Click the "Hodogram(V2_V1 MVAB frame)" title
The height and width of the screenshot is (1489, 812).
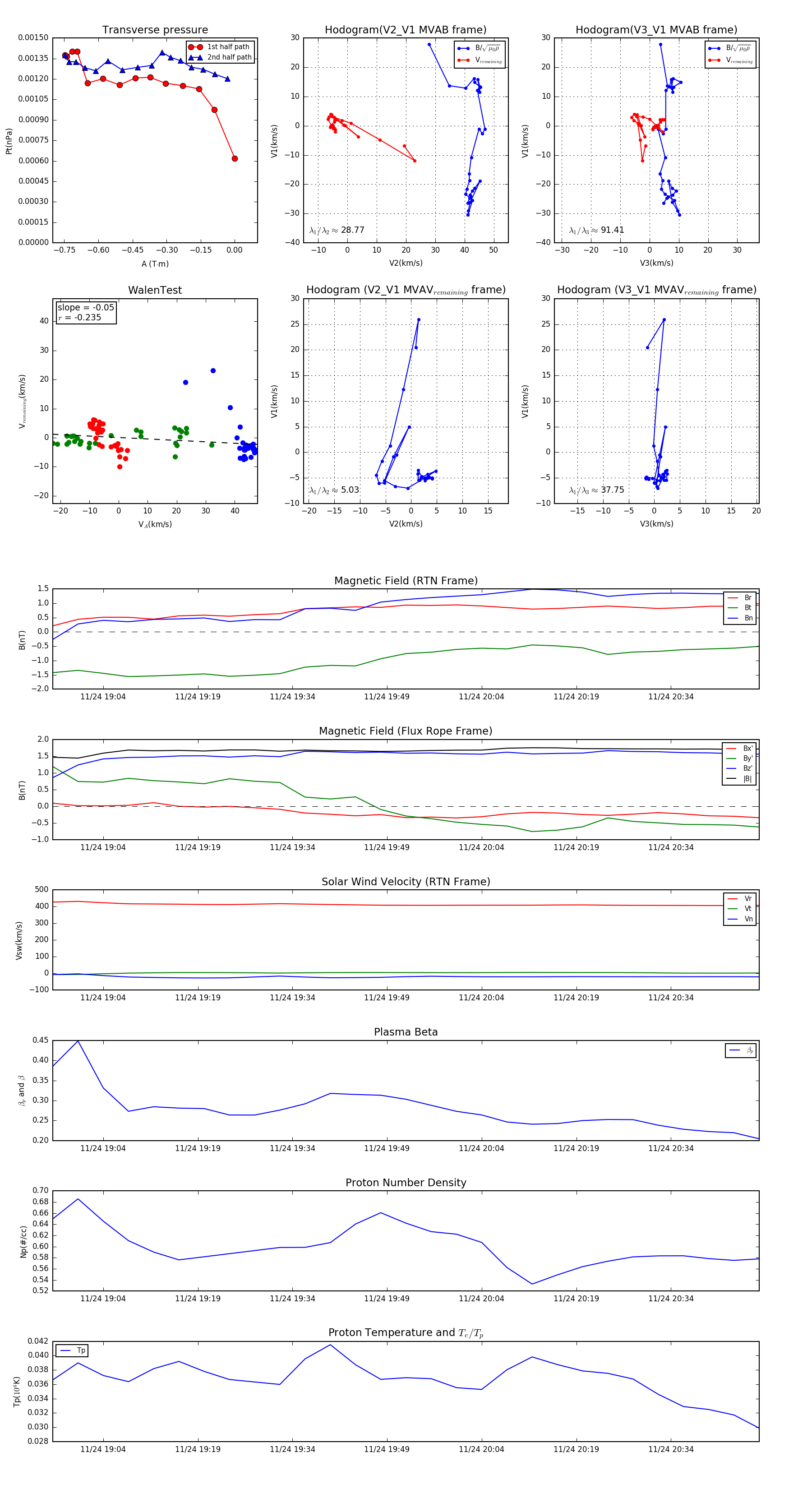pos(406,30)
